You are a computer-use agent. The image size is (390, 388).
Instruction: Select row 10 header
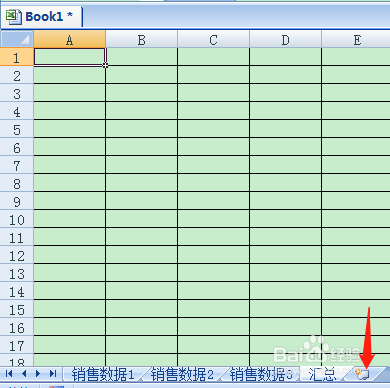coord(17,219)
